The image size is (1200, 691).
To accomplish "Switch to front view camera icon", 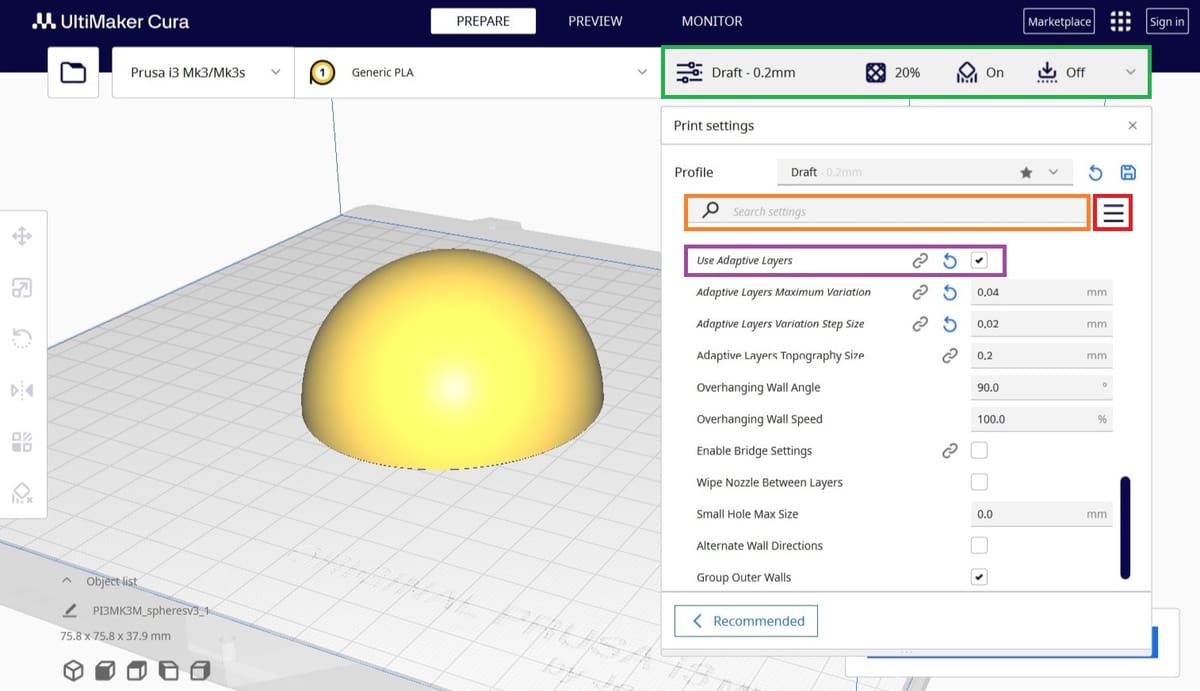I will pyautogui.click(x=105, y=670).
